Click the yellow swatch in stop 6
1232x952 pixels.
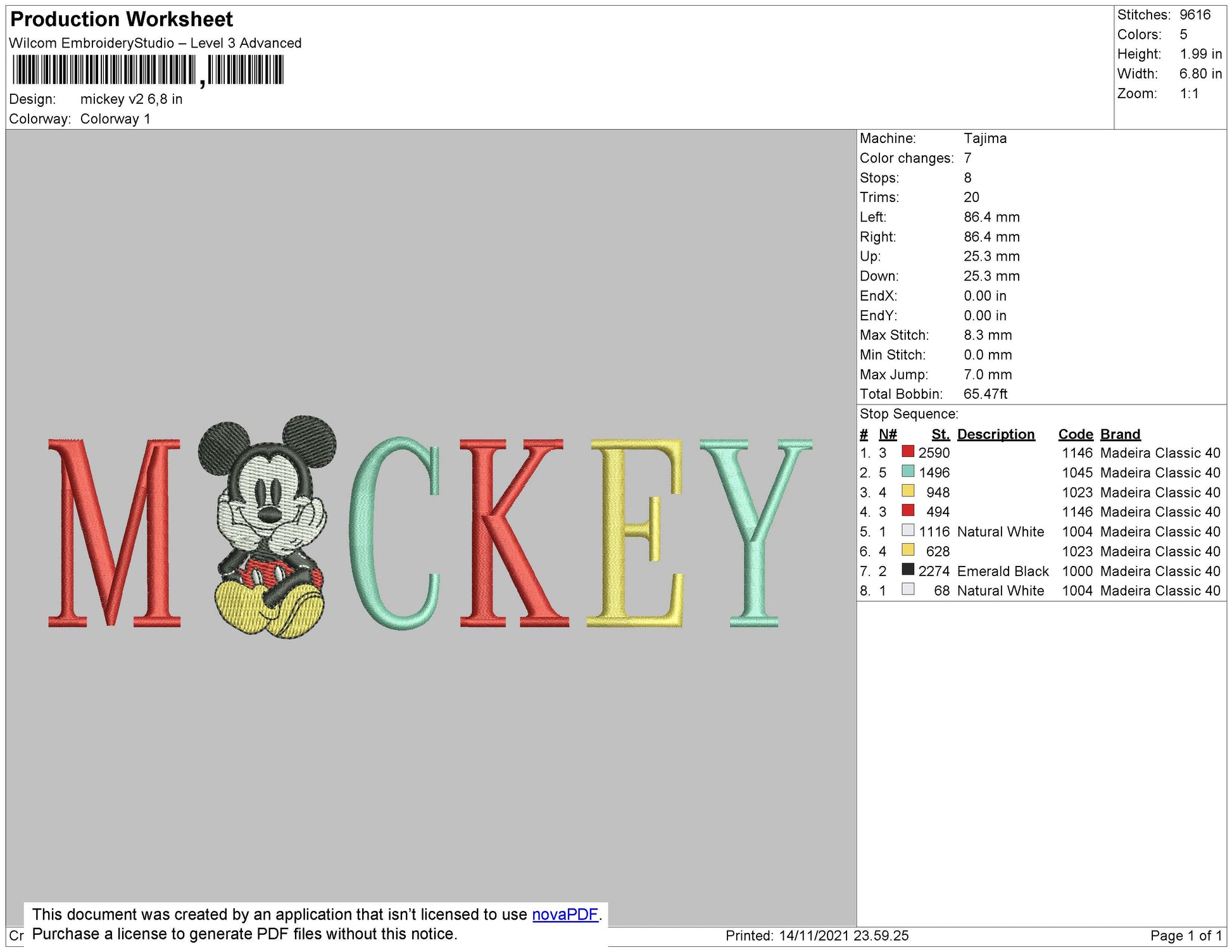click(908, 550)
